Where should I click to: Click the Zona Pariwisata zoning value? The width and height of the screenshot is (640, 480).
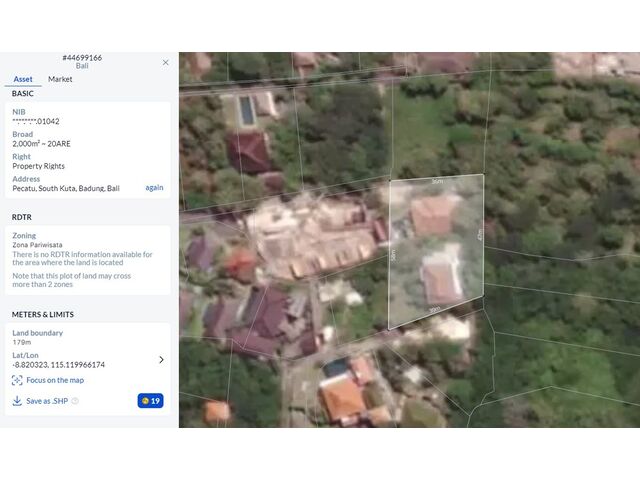[x=37, y=245]
